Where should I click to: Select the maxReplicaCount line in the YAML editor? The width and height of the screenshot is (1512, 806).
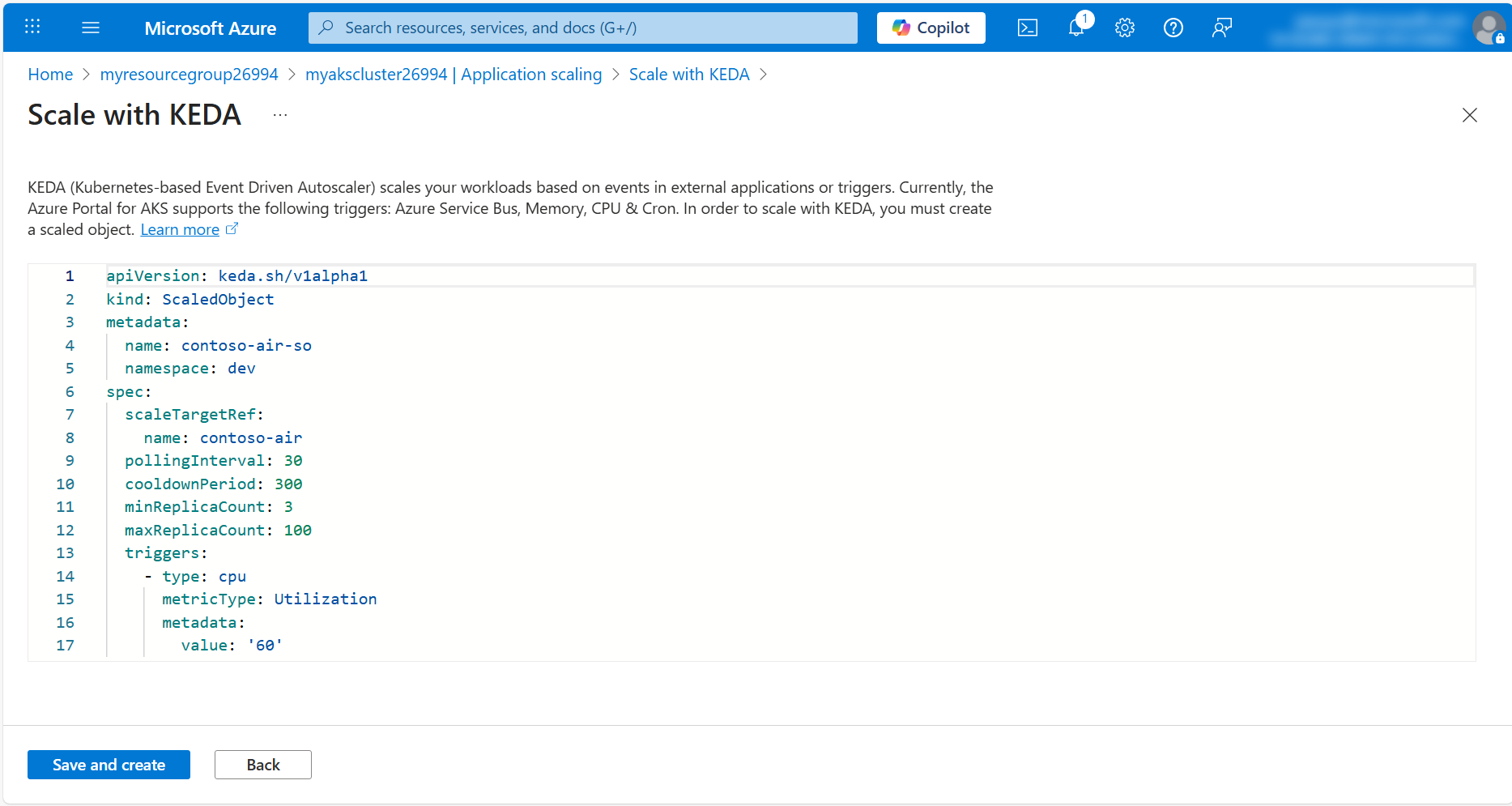[x=217, y=530]
